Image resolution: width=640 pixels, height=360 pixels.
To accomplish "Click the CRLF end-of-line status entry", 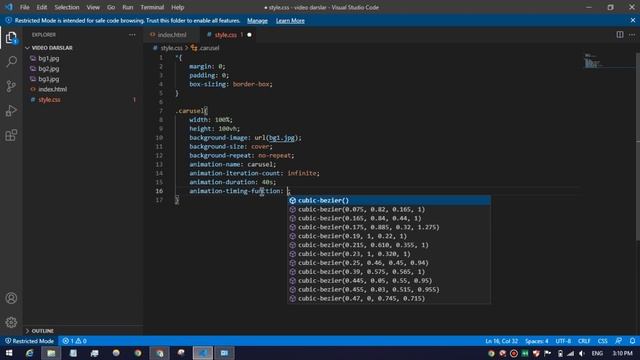I will 584,341.
